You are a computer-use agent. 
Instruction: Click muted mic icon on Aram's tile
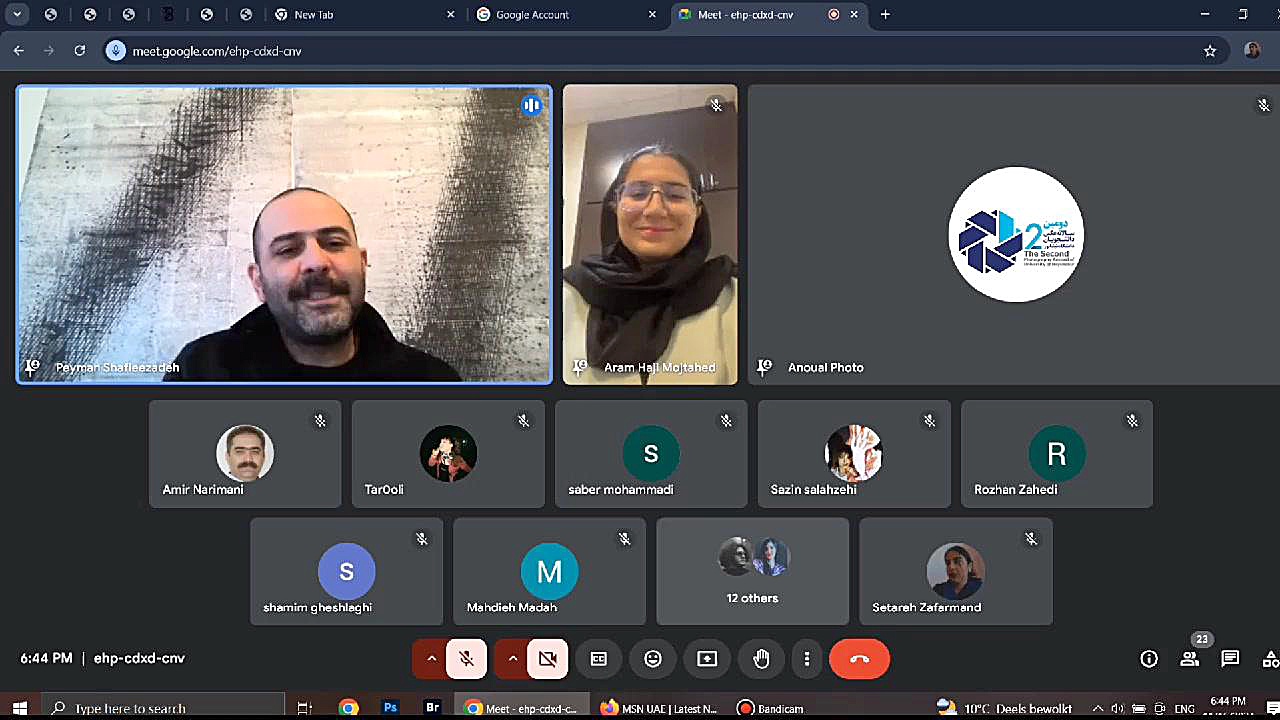pos(716,105)
